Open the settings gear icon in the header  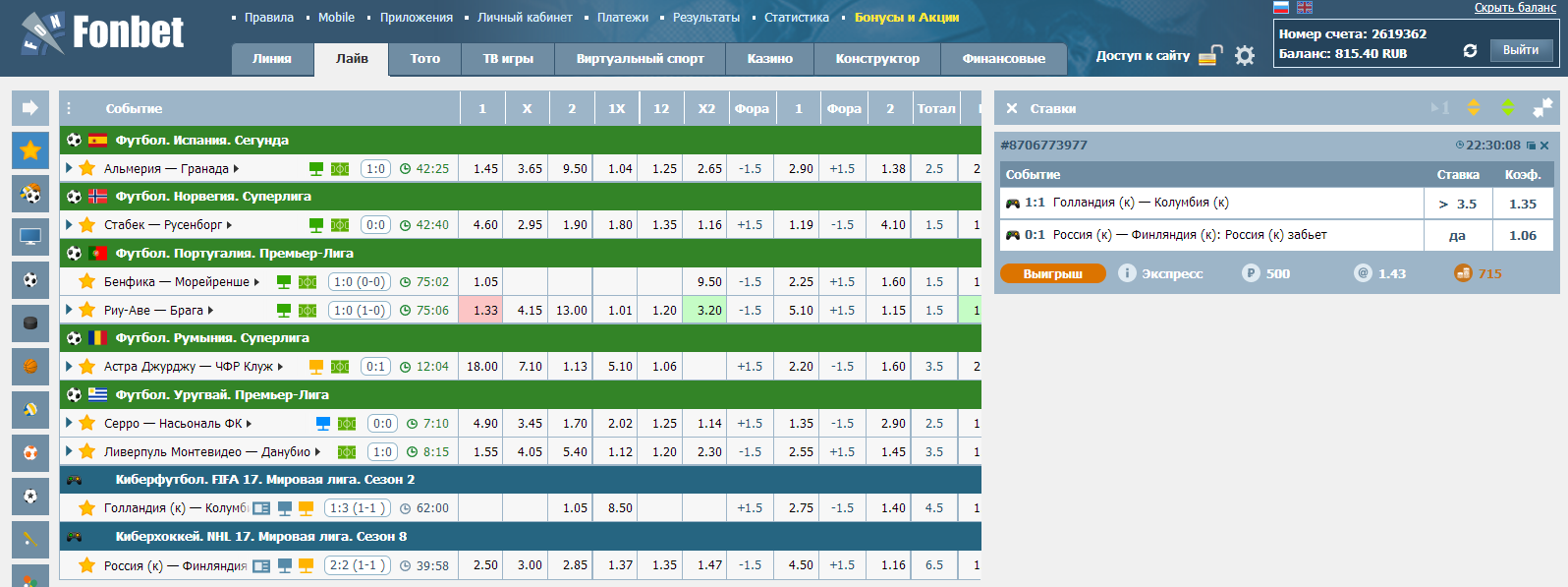point(1245,56)
